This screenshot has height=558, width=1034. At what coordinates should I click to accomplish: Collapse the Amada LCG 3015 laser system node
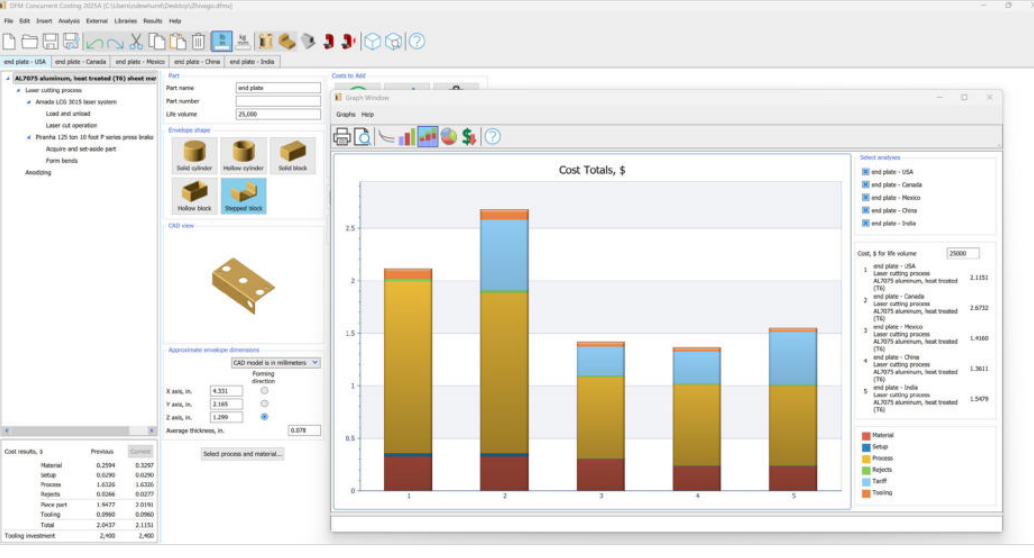pyautogui.click(x=29, y=102)
